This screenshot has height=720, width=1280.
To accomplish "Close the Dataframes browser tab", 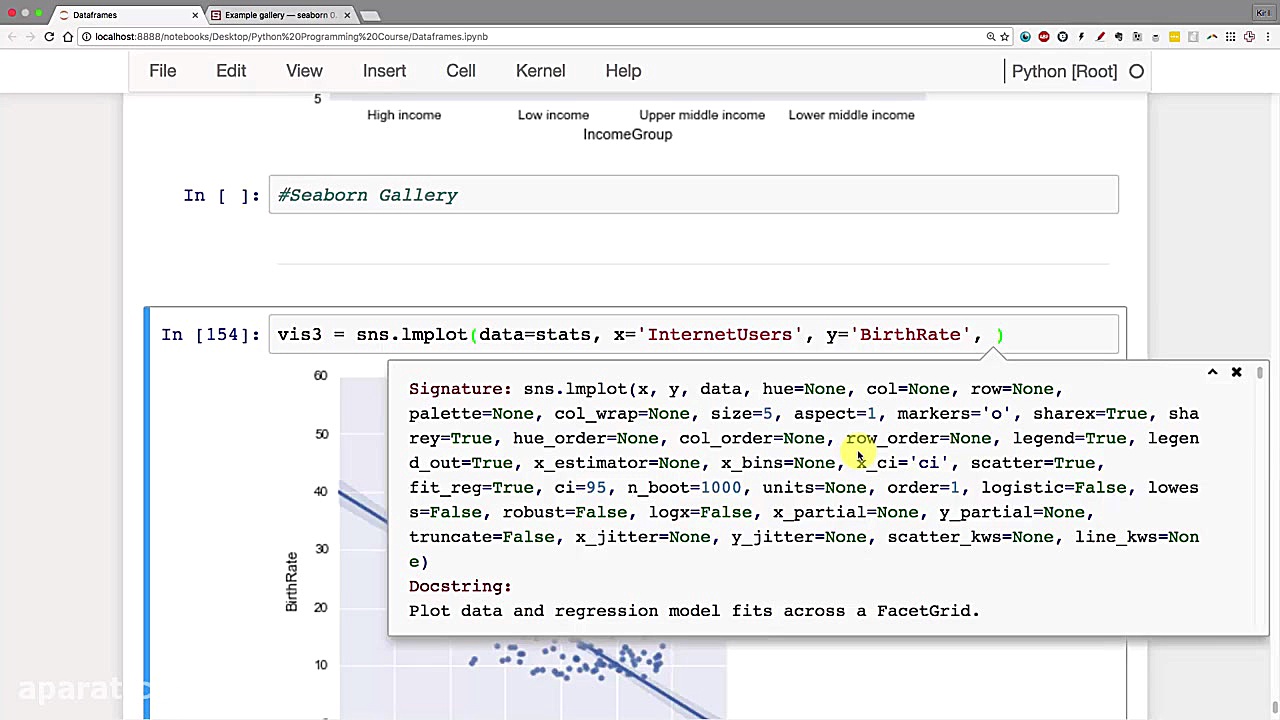I will pos(196,15).
